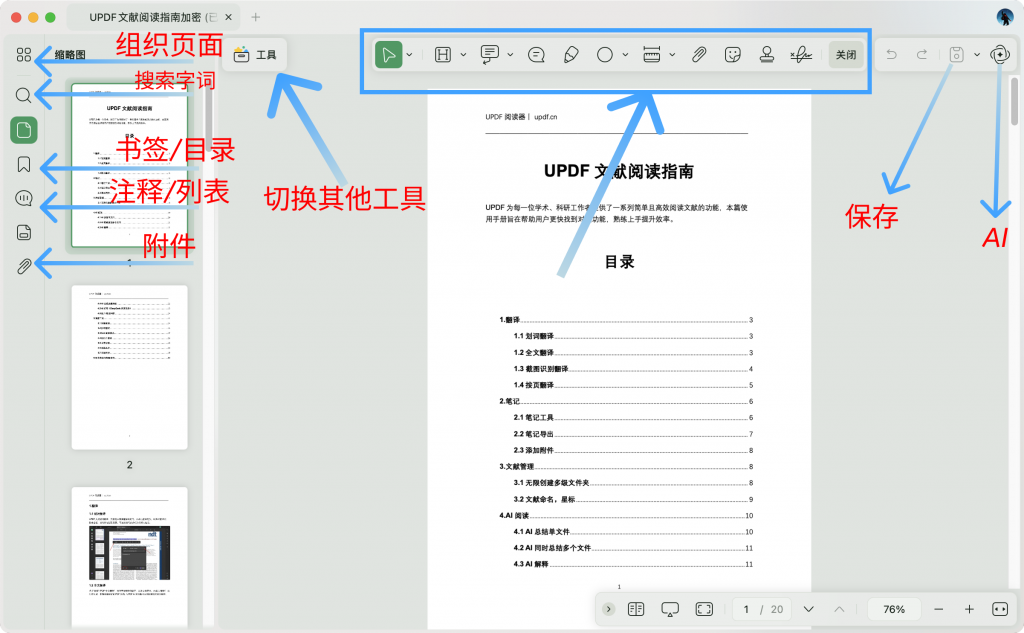Image resolution: width=1024 pixels, height=633 pixels.
Task: Select the page 2 thumbnail
Action: coord(129,368)
